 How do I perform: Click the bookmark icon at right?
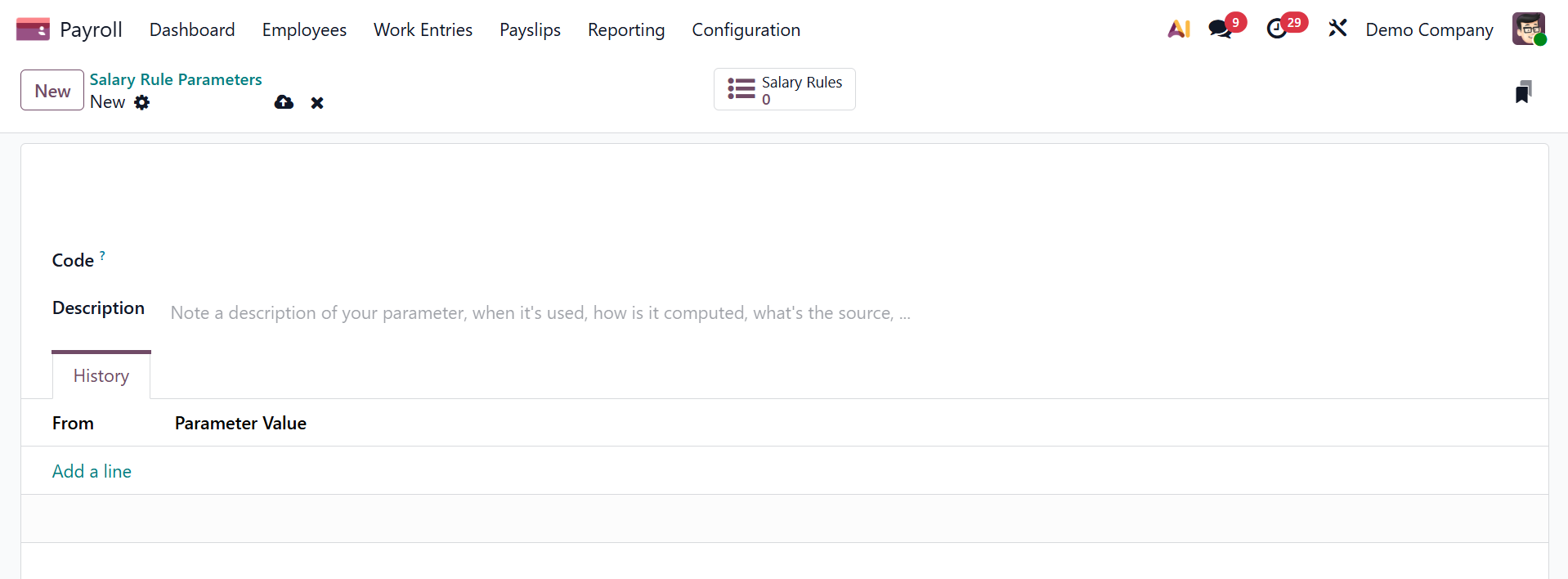pyautogui.click(x=1522, y=92)
